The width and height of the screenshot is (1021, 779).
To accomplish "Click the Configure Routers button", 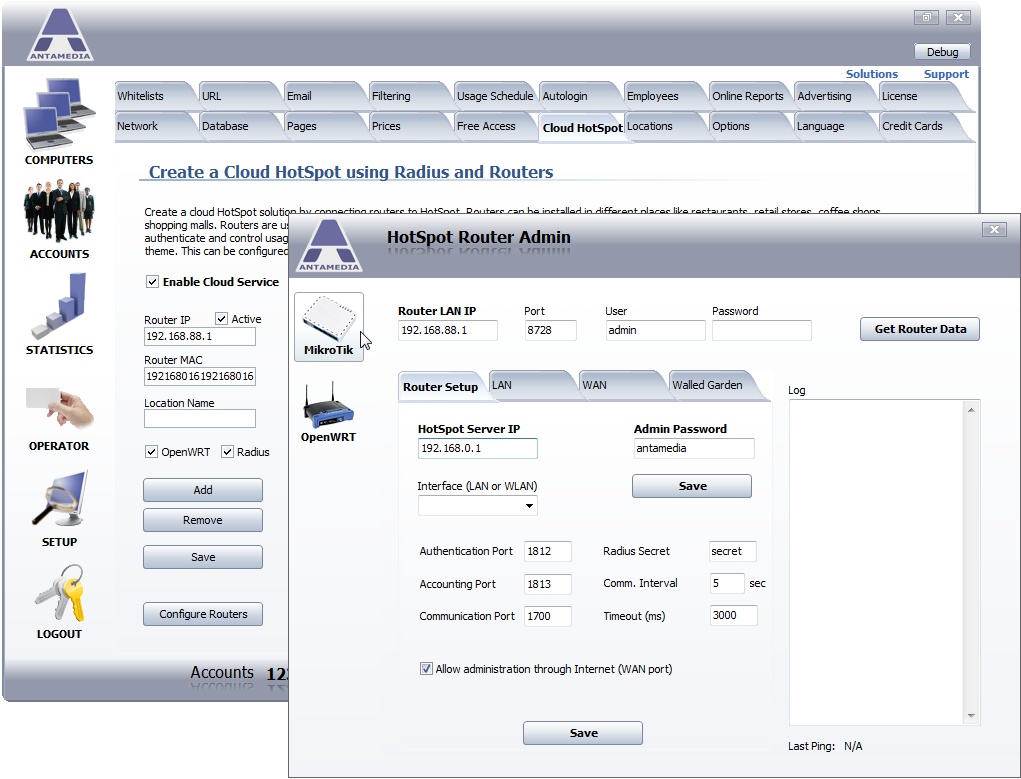I will 203,614.
